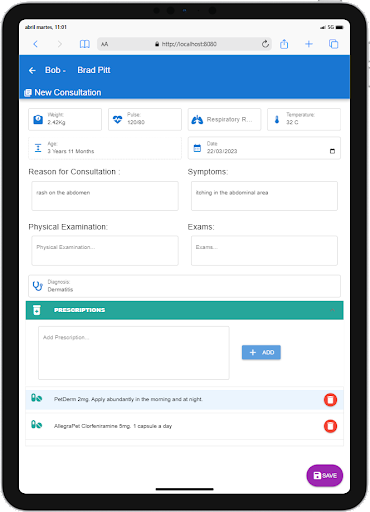Click the localhost address bar
The image size is (370, 512).
[x=184, y=44]
